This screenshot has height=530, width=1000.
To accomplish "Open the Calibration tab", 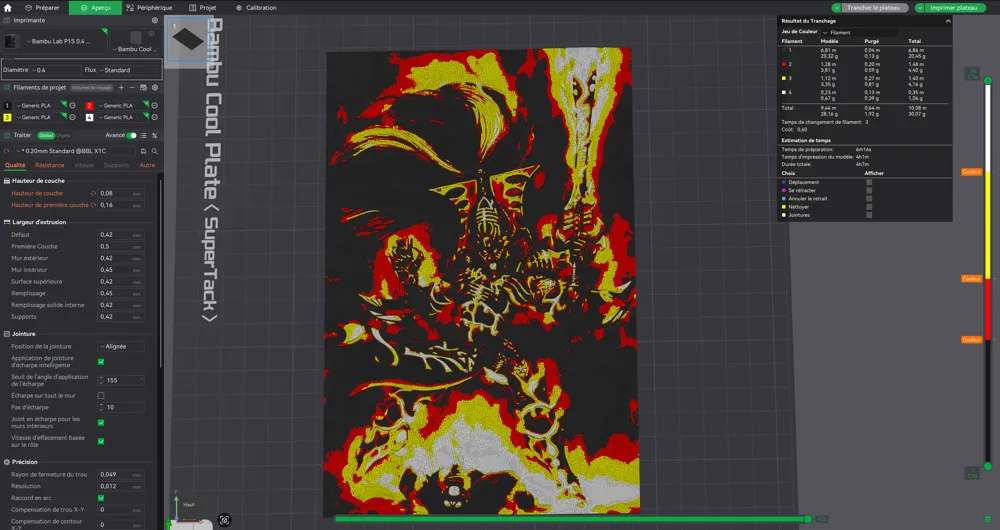I will [x=256, y=8].
